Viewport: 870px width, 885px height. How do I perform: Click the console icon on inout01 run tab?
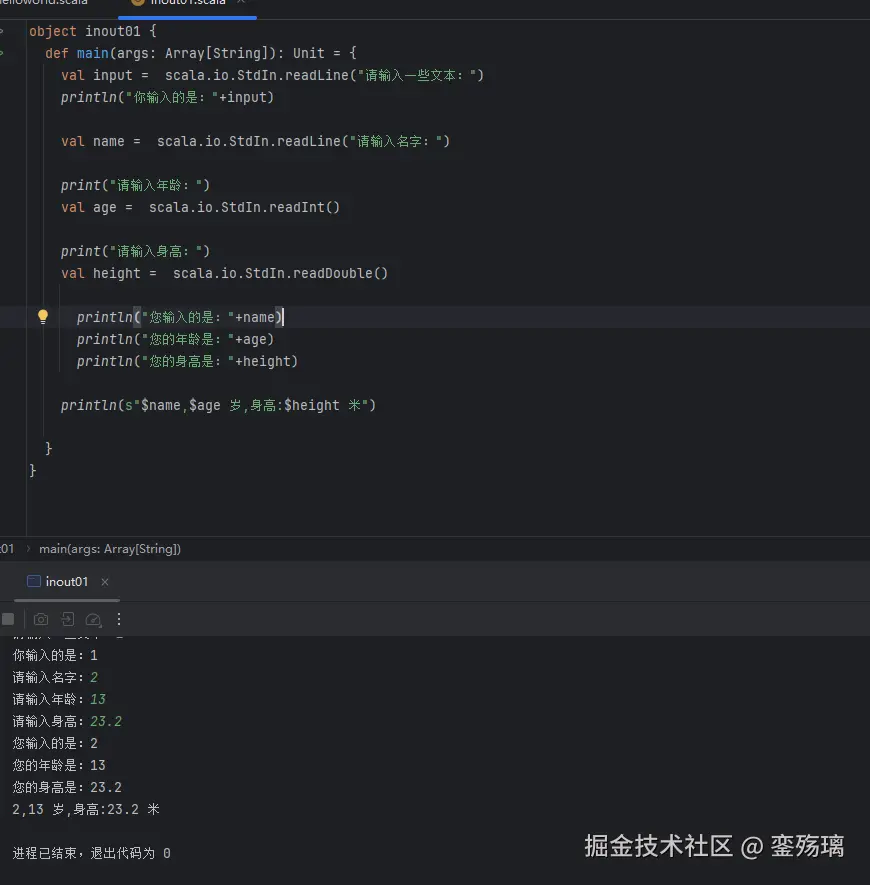pyautogui.click(x=34, y=581)
